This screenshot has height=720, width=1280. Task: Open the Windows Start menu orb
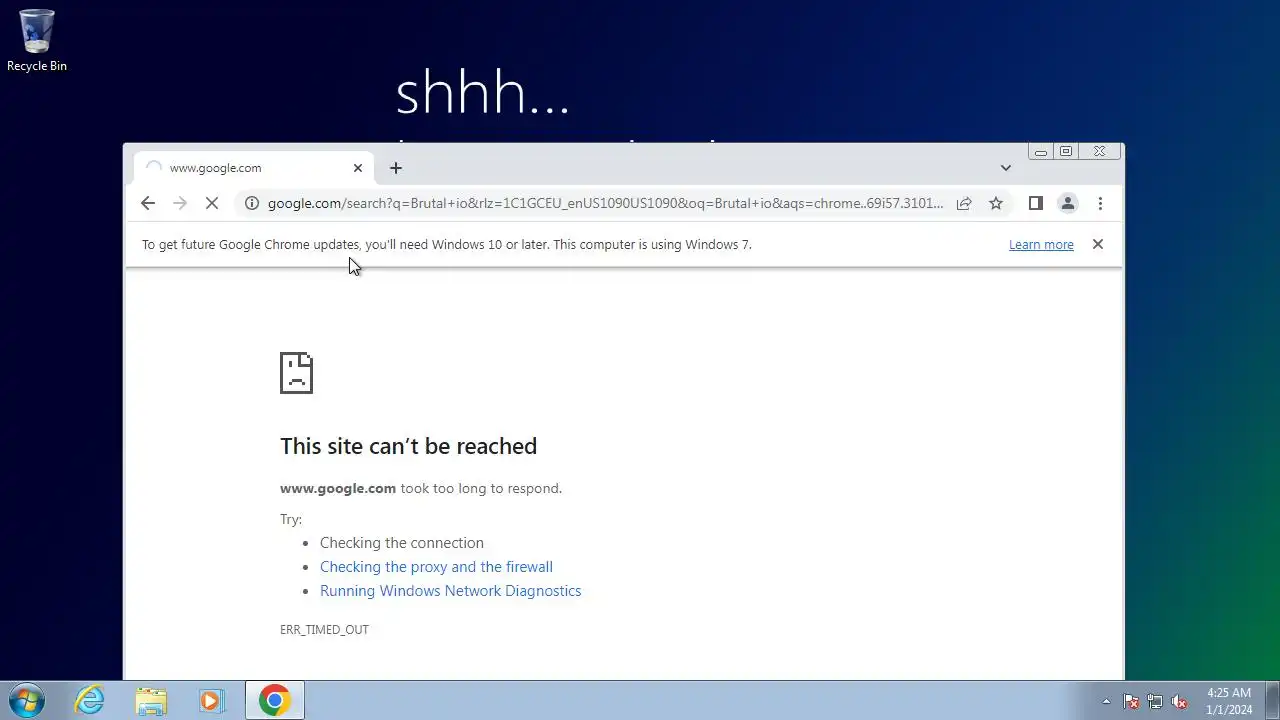27,700
